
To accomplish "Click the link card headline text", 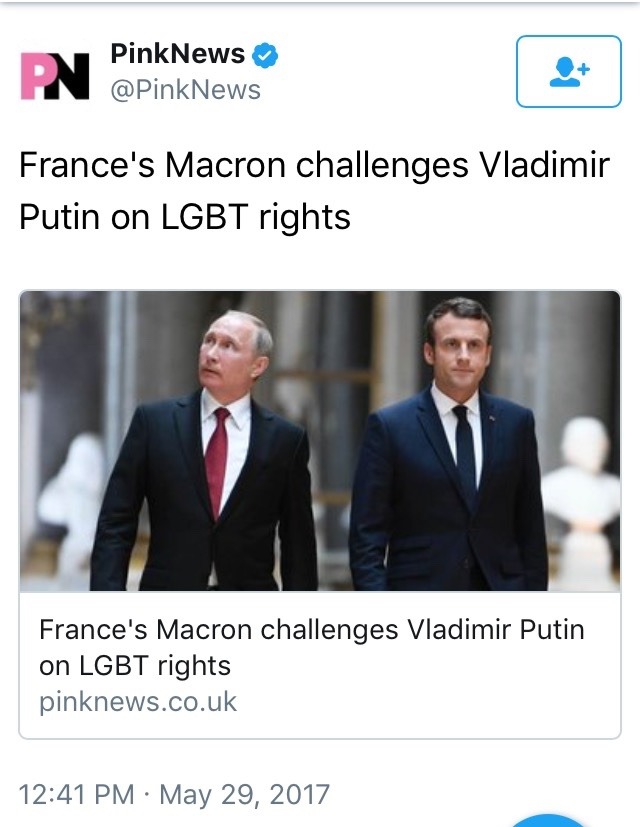I will (x=311, y=648).
